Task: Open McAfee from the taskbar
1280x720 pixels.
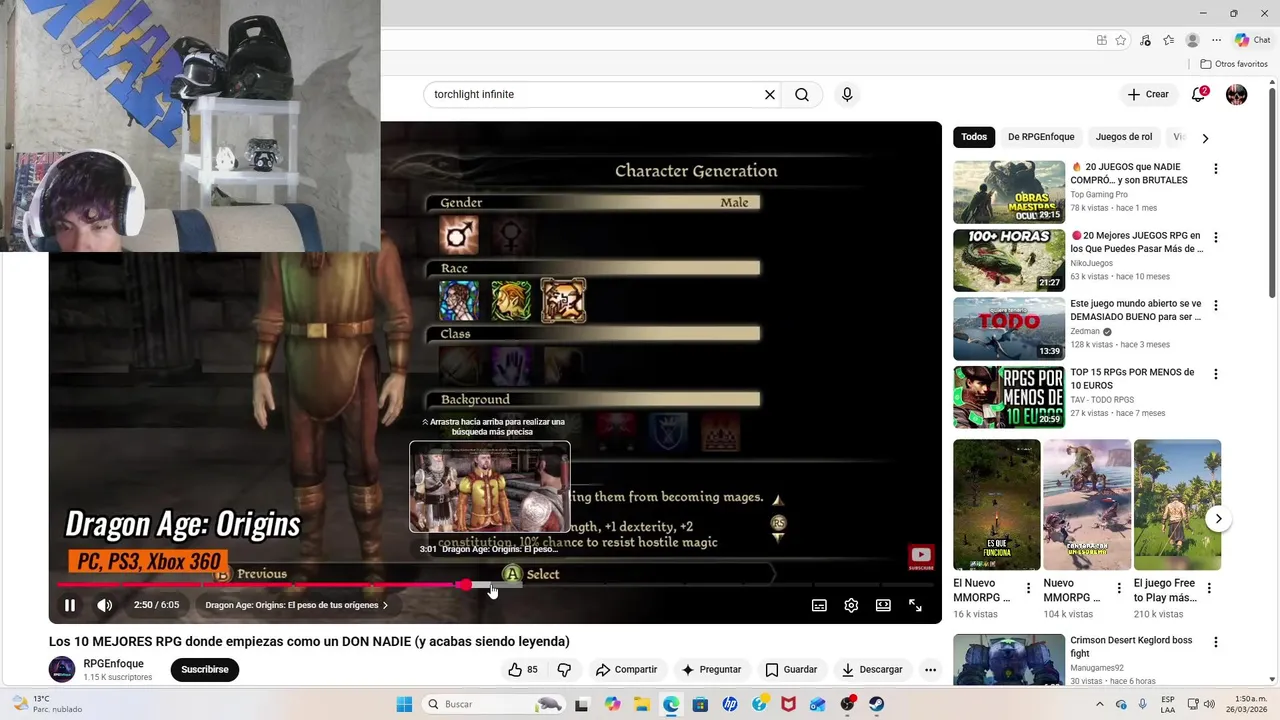Action: 788,704
